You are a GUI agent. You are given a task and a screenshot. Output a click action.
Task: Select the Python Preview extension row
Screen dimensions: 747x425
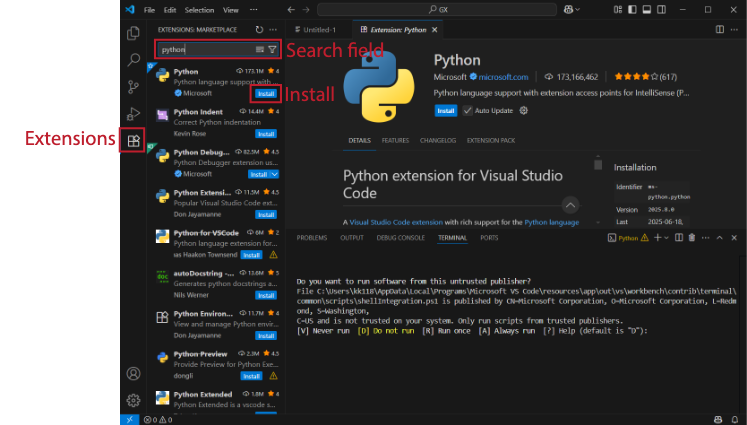[217, 365]
